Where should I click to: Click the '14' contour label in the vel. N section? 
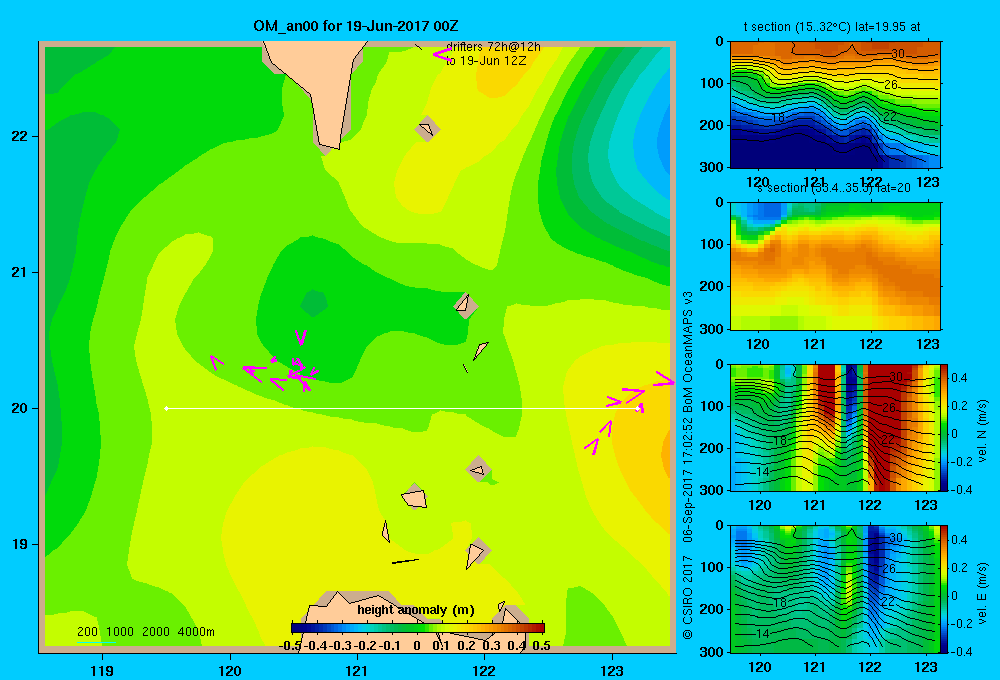763,471
